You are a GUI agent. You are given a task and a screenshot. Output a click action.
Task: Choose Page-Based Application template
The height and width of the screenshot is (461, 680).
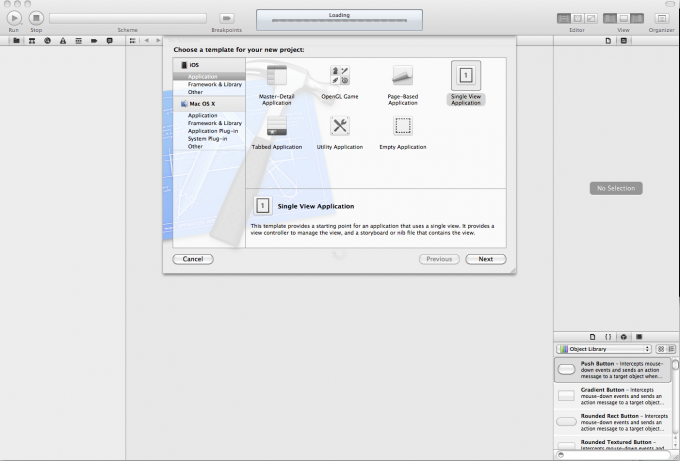(402, 85)
